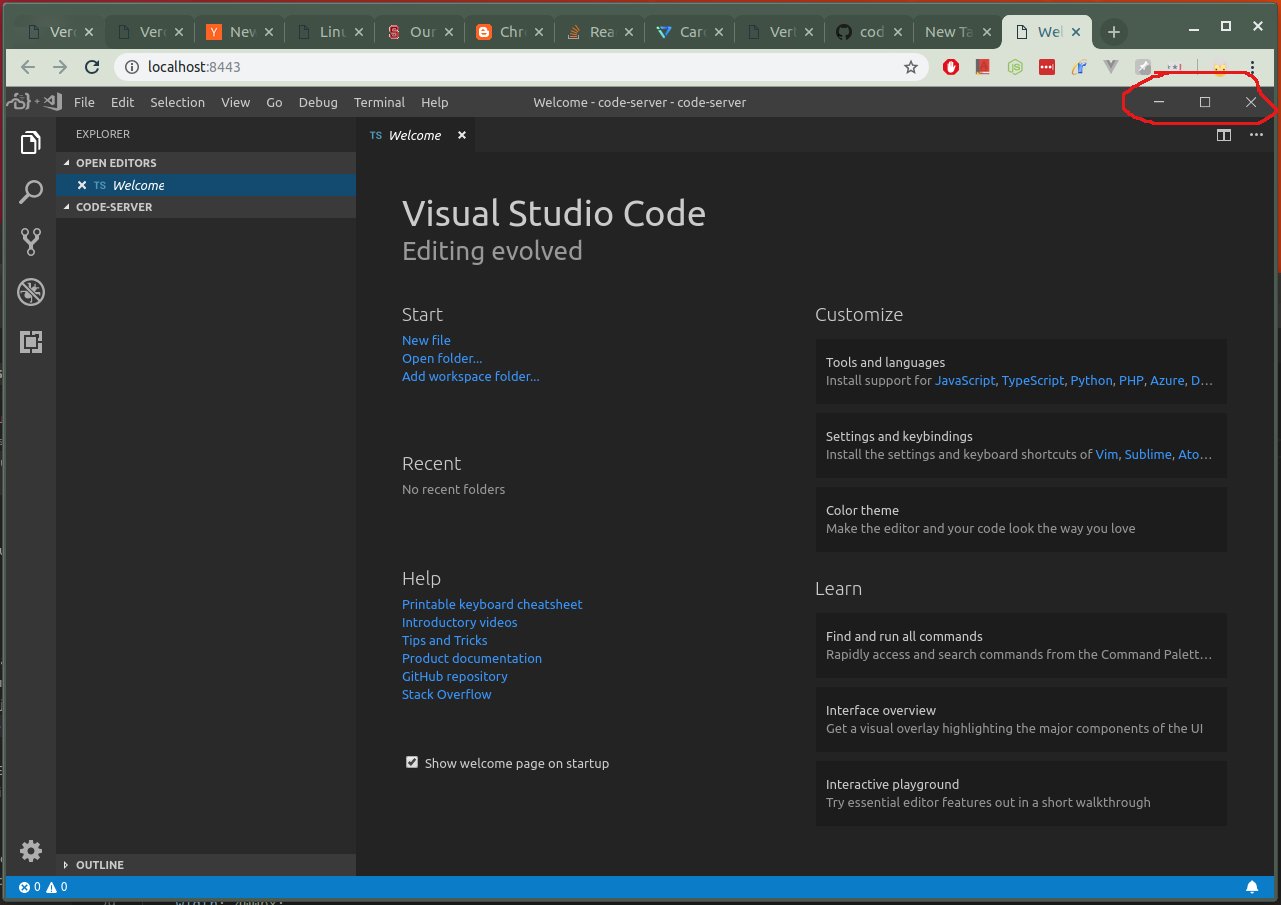Collapse the Open Editors section
1281x905 pixels.
click(x=205, y=162)
